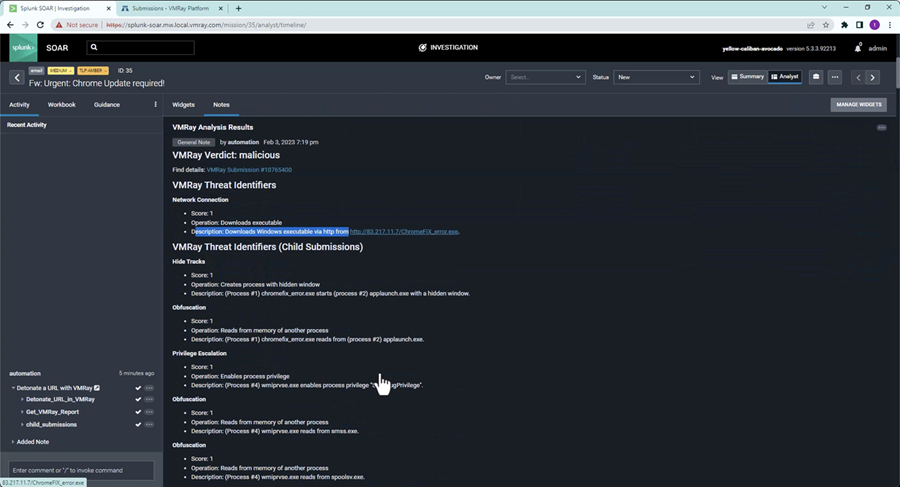The image size is (900, 487).
Task: Open the VMRay Submission #10765400 link
Action: point(249,170)
